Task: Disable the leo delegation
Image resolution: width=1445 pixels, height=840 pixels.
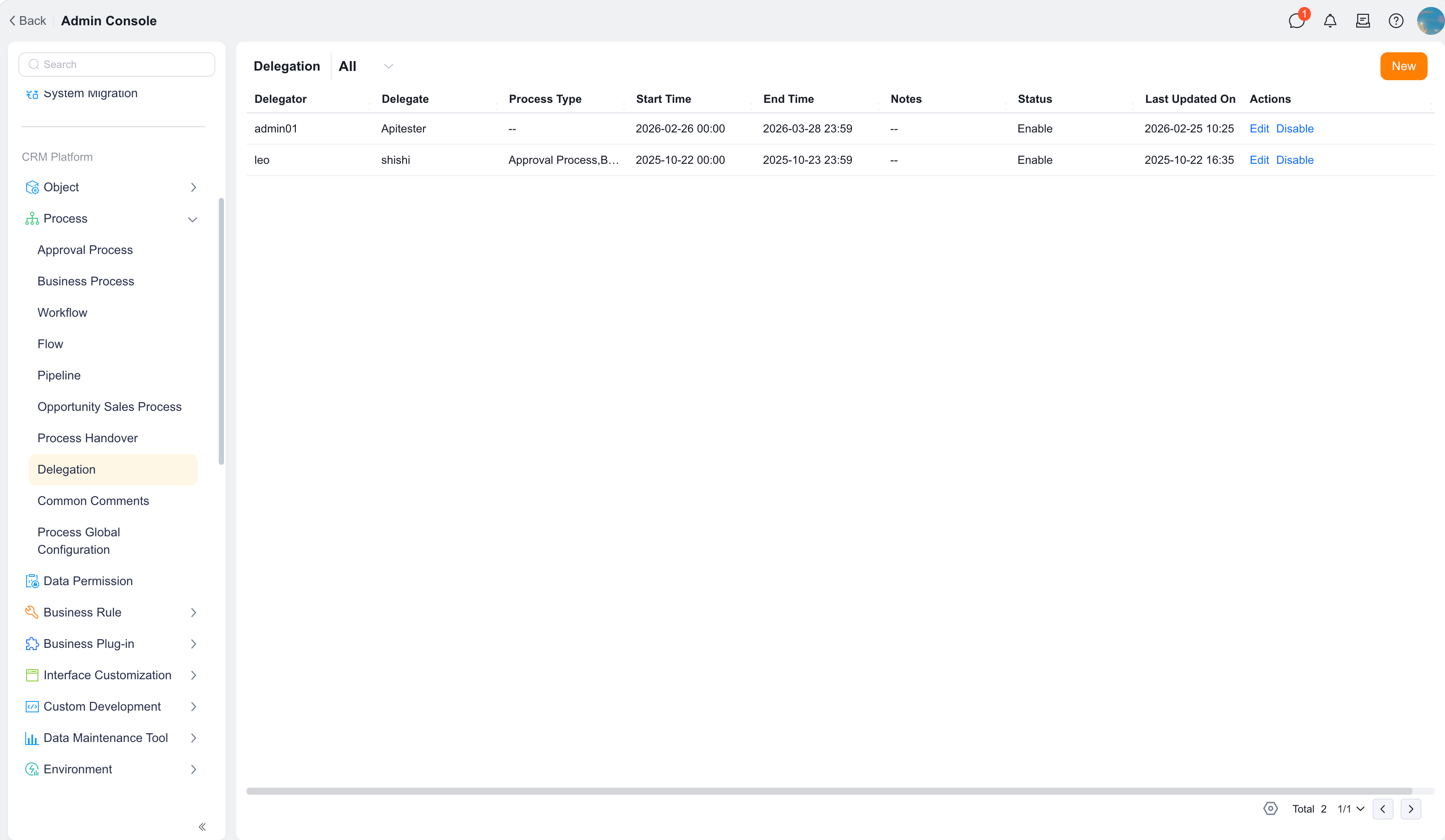Action: click(1294, 160)
